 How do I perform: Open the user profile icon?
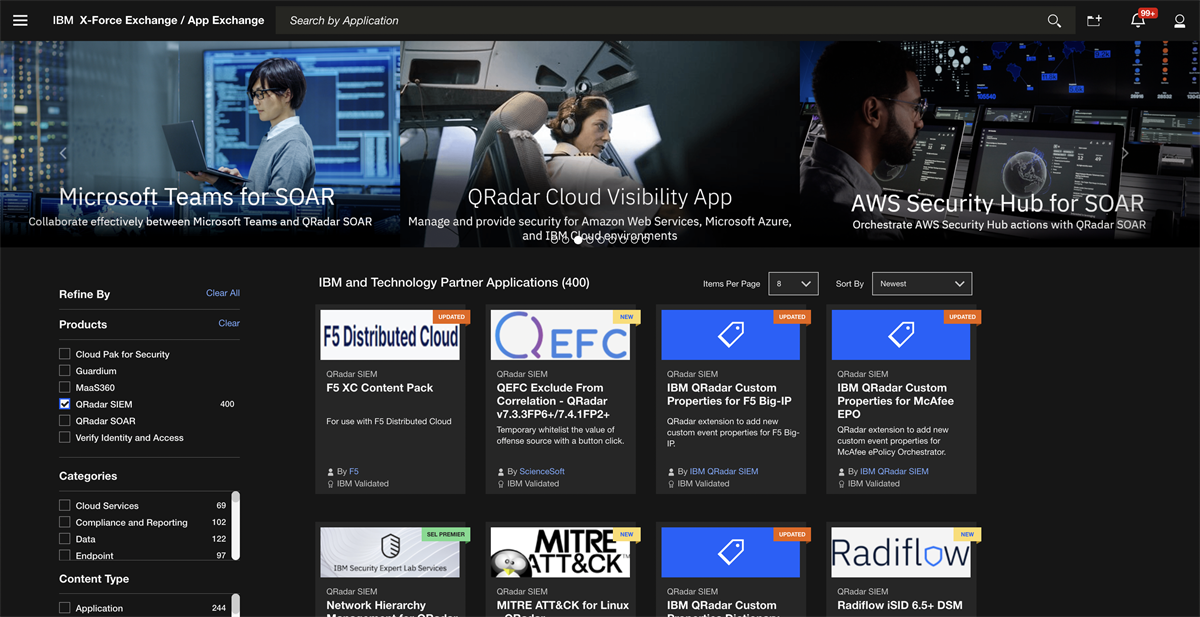tap(1179, 20)
